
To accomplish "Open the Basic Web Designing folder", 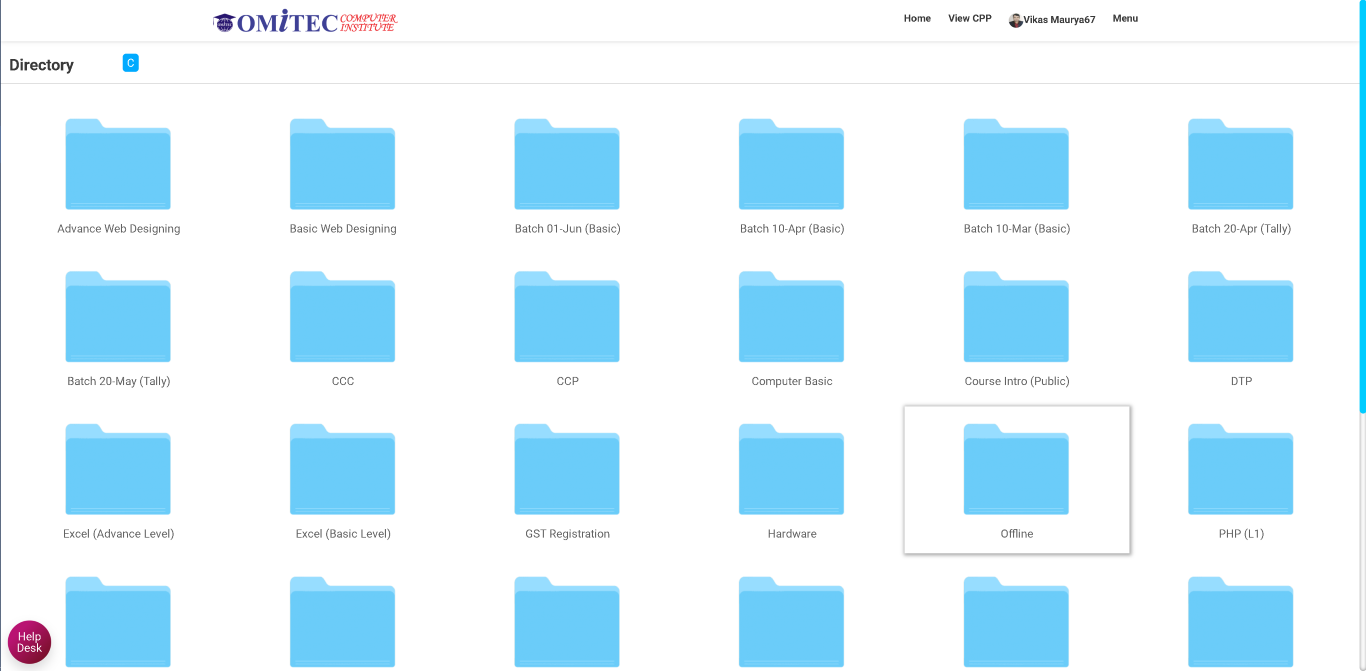I will click(342, 165).
